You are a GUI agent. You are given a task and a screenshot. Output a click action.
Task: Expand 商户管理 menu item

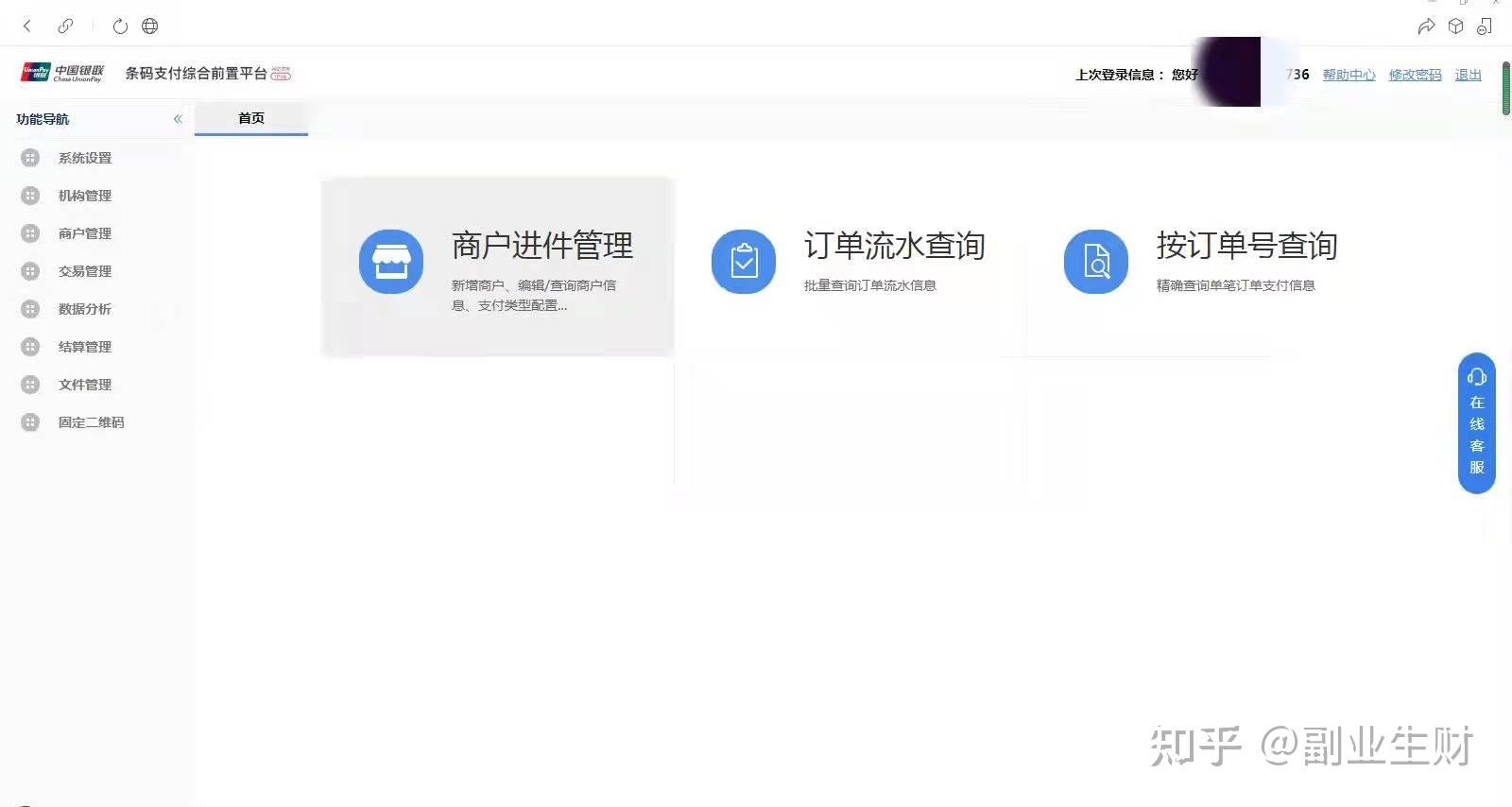point(85,233)
